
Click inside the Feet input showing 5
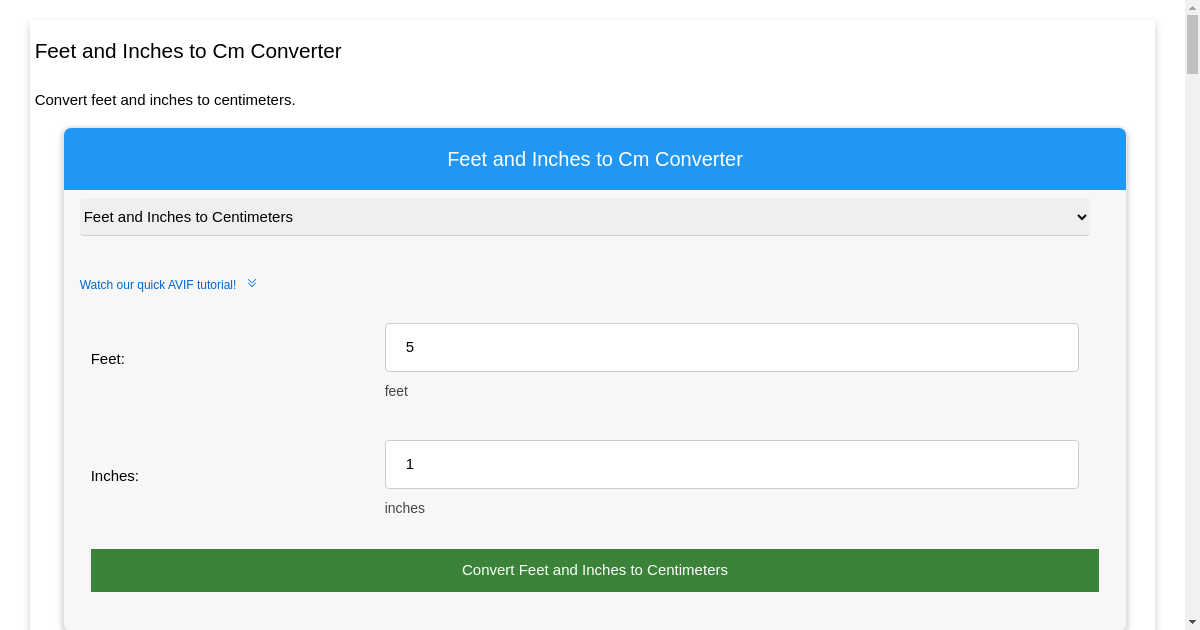coord(731,347)
